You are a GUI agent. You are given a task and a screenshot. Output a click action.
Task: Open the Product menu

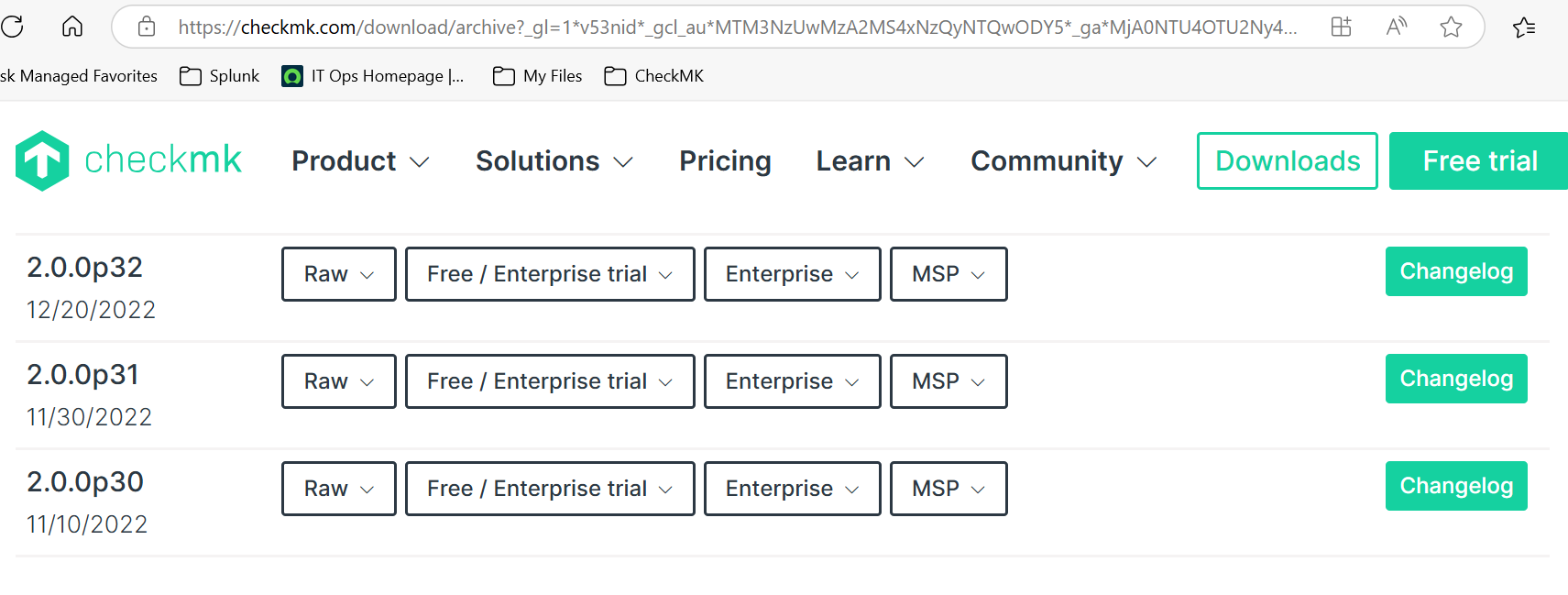(x=360, y=161)
